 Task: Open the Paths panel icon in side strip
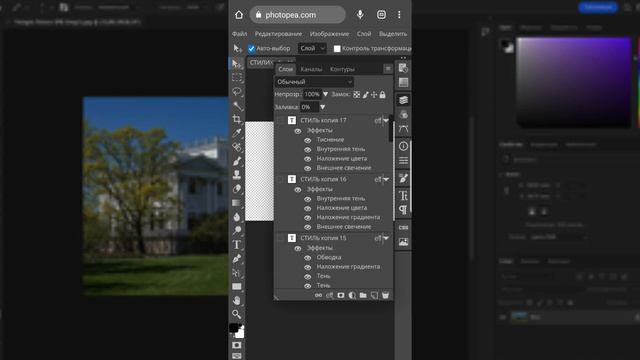click(x=403, y=129)
